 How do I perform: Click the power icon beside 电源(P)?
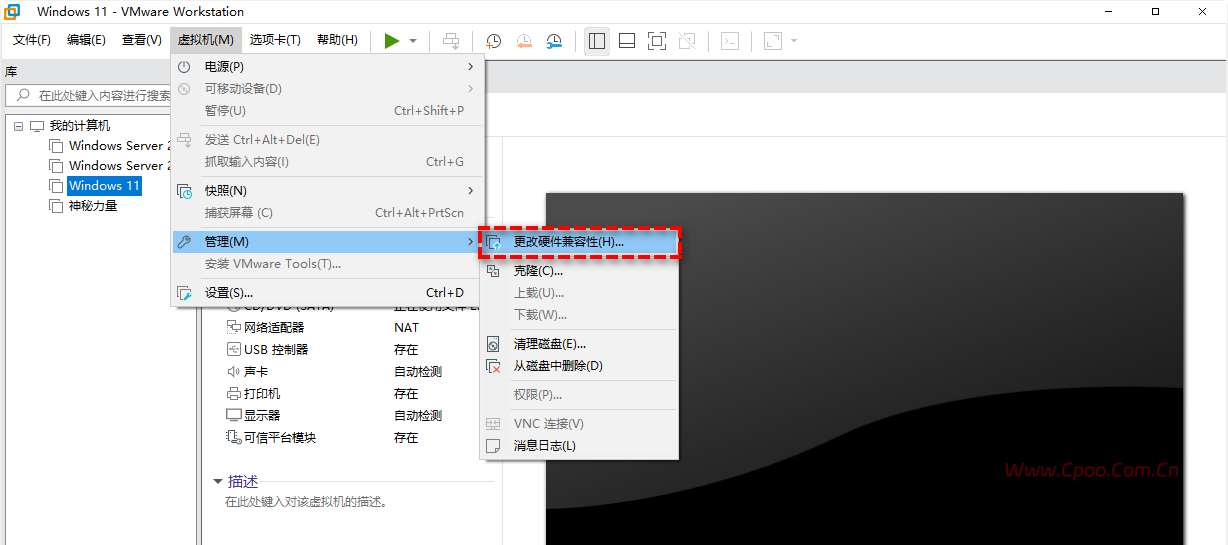pyautogui.click(x=184, y=67)
